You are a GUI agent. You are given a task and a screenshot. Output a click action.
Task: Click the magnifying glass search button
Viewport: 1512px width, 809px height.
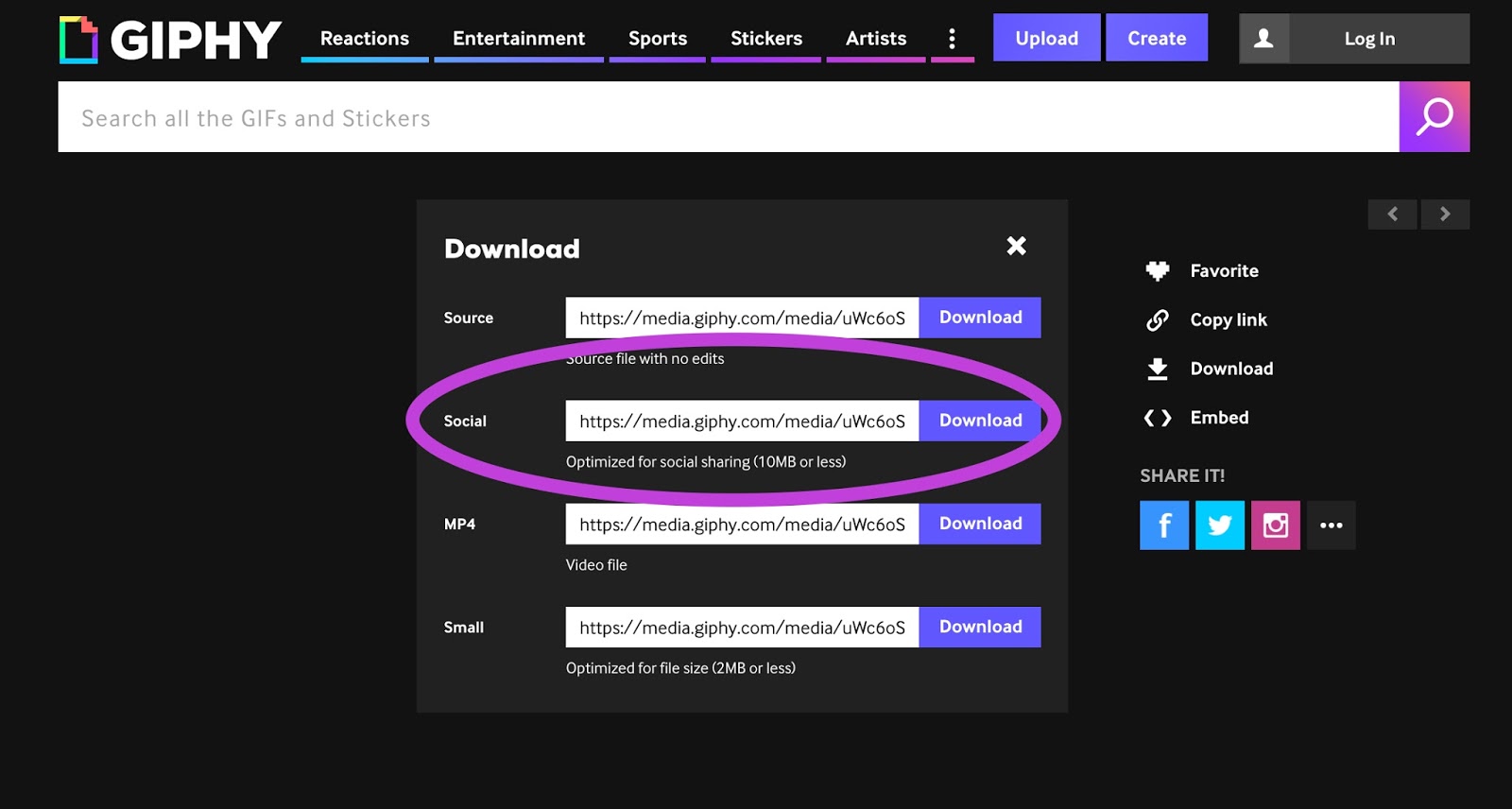point(1435,117)
